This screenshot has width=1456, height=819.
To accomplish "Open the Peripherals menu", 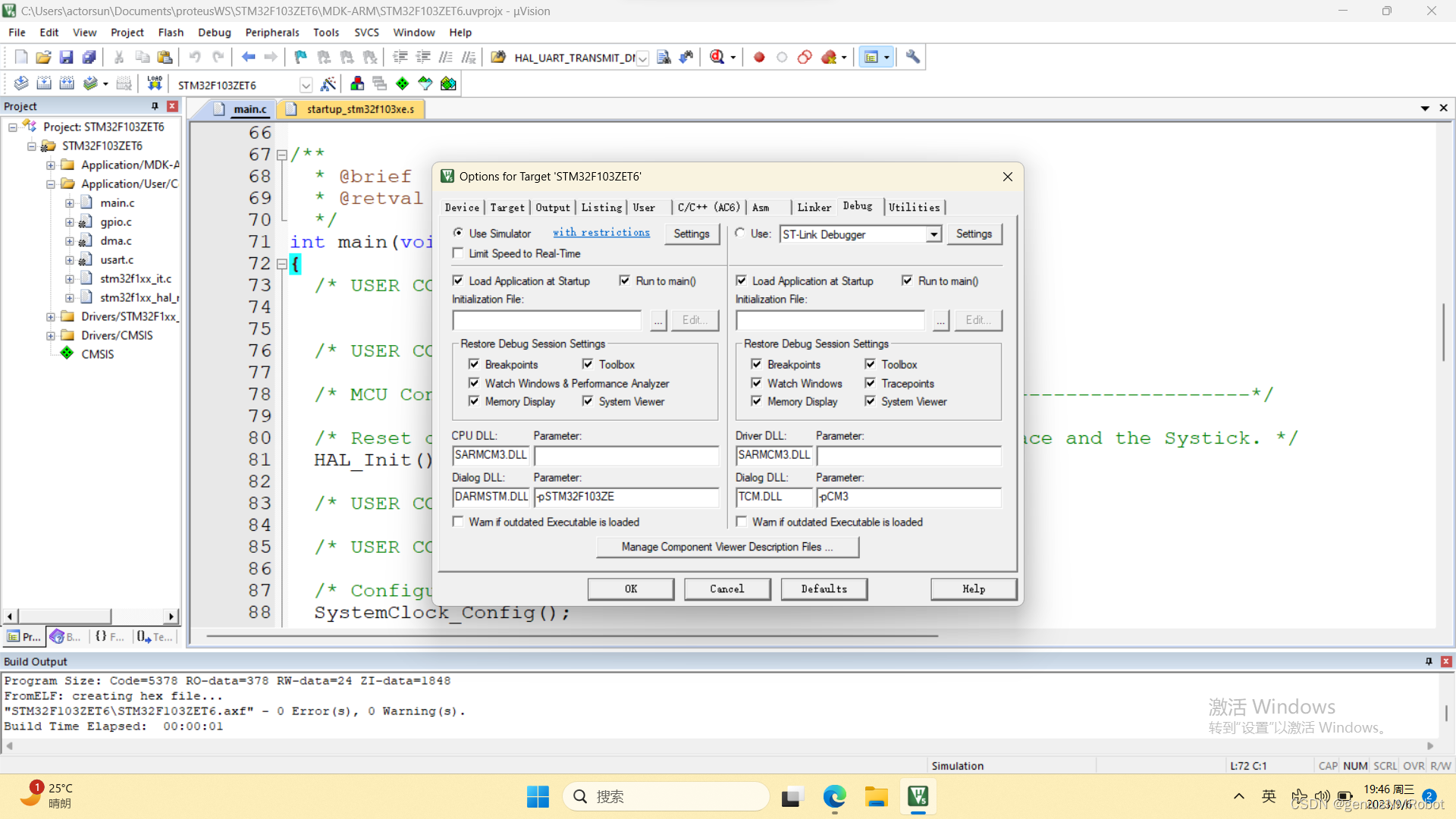I will (272, 33).
